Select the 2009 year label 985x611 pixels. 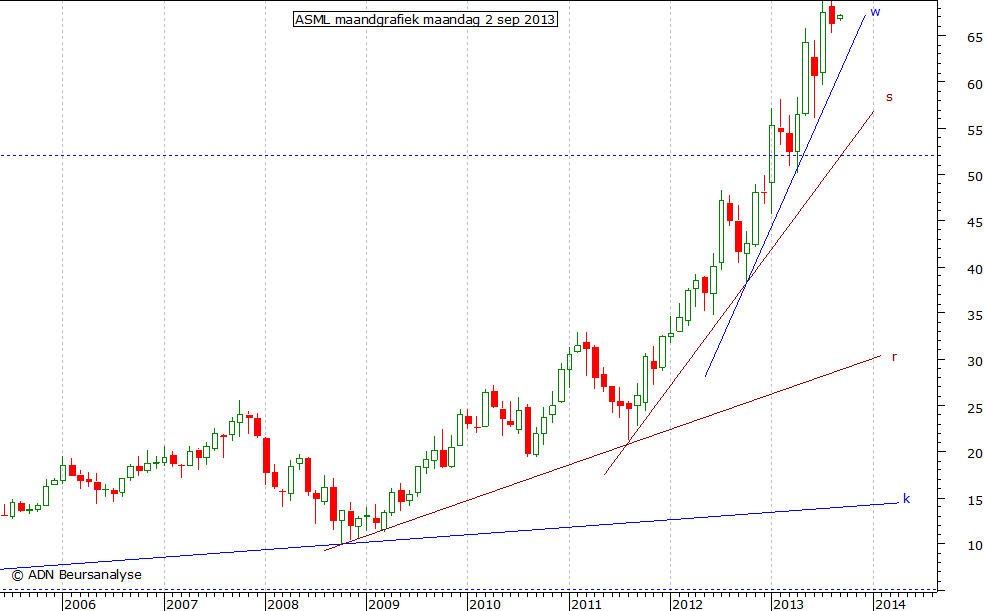[384, 604]
